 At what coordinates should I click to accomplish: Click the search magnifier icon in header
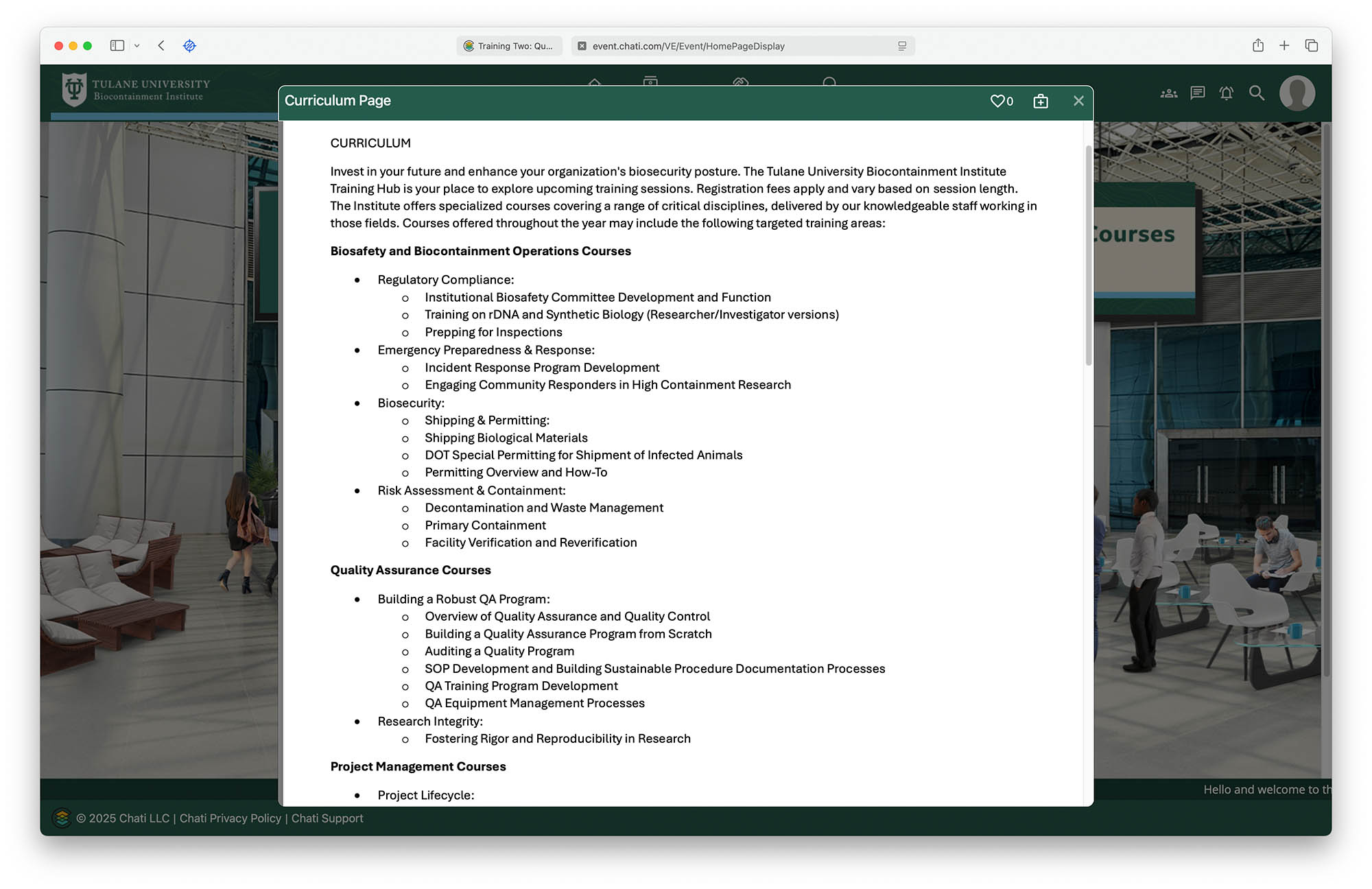point(1256,93)
